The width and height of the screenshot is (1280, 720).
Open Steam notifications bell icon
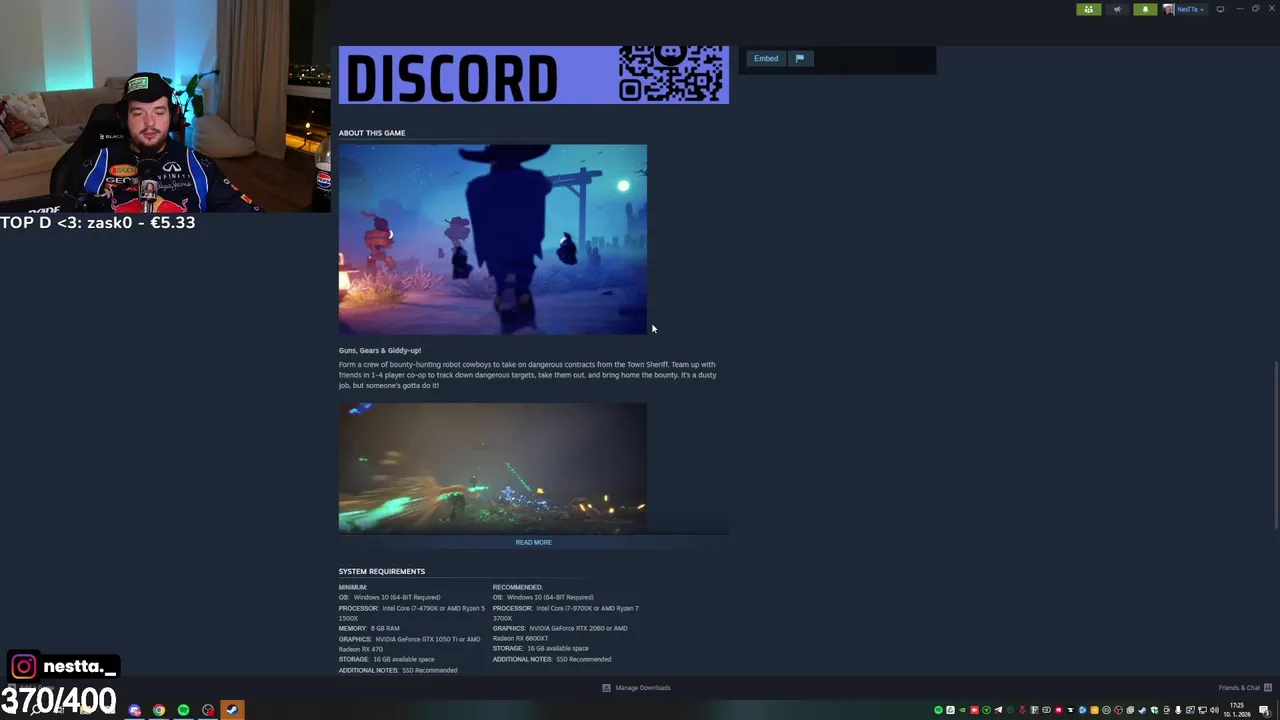pyautogui.click(x=1145, y=9)
